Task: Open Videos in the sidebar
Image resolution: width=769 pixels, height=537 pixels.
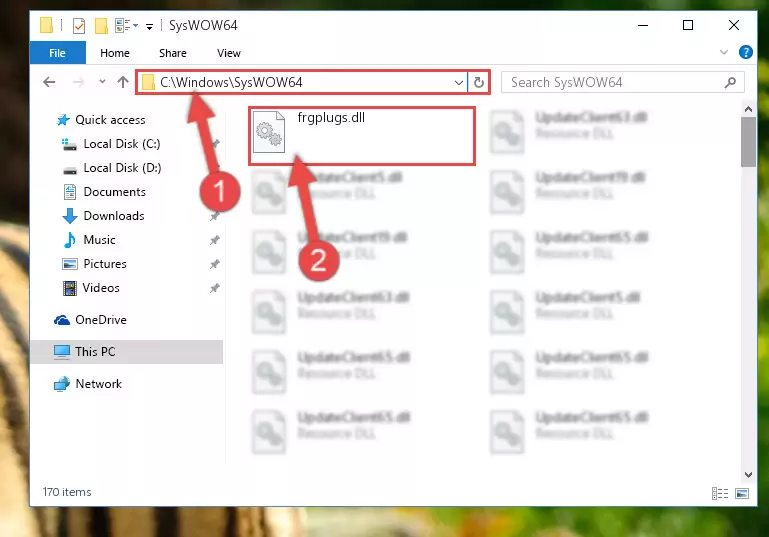Action: 101,288
